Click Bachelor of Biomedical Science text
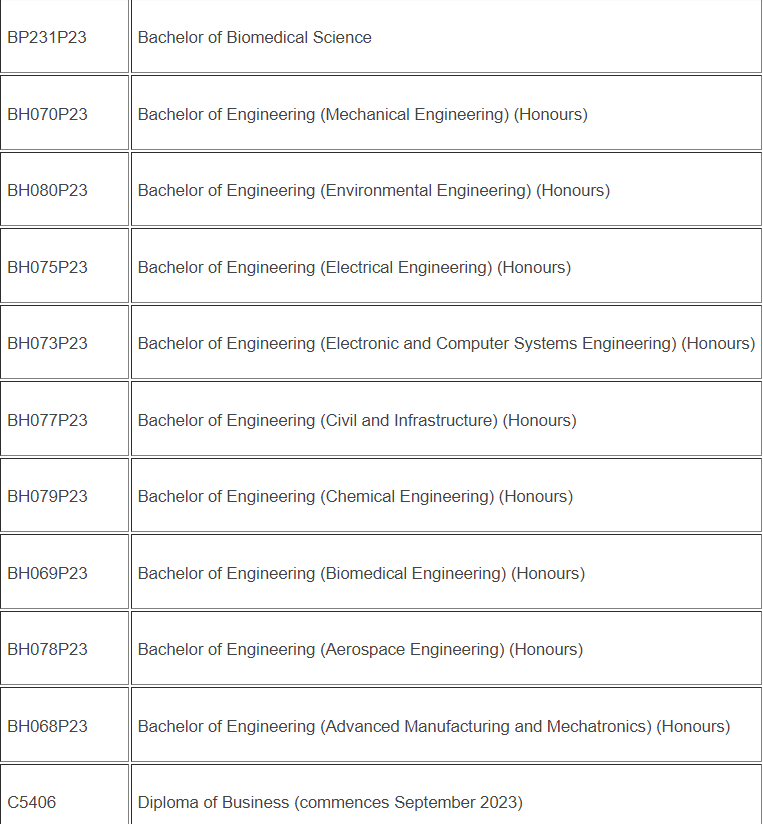 254,37
